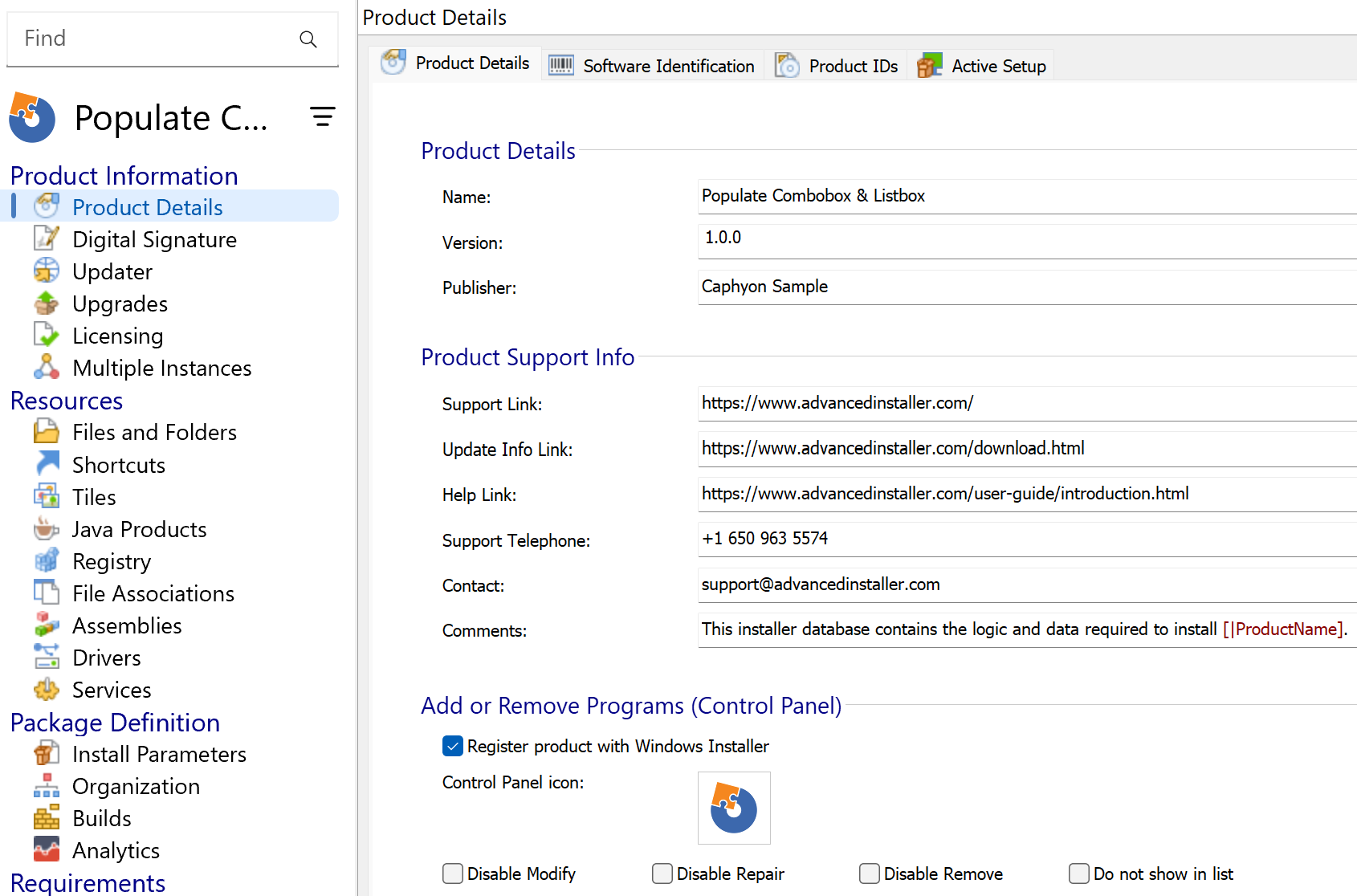Open the Licensing page
The height and width of the screenshot is (896, 1357).
pyautogui.click(x=117, y=336)
